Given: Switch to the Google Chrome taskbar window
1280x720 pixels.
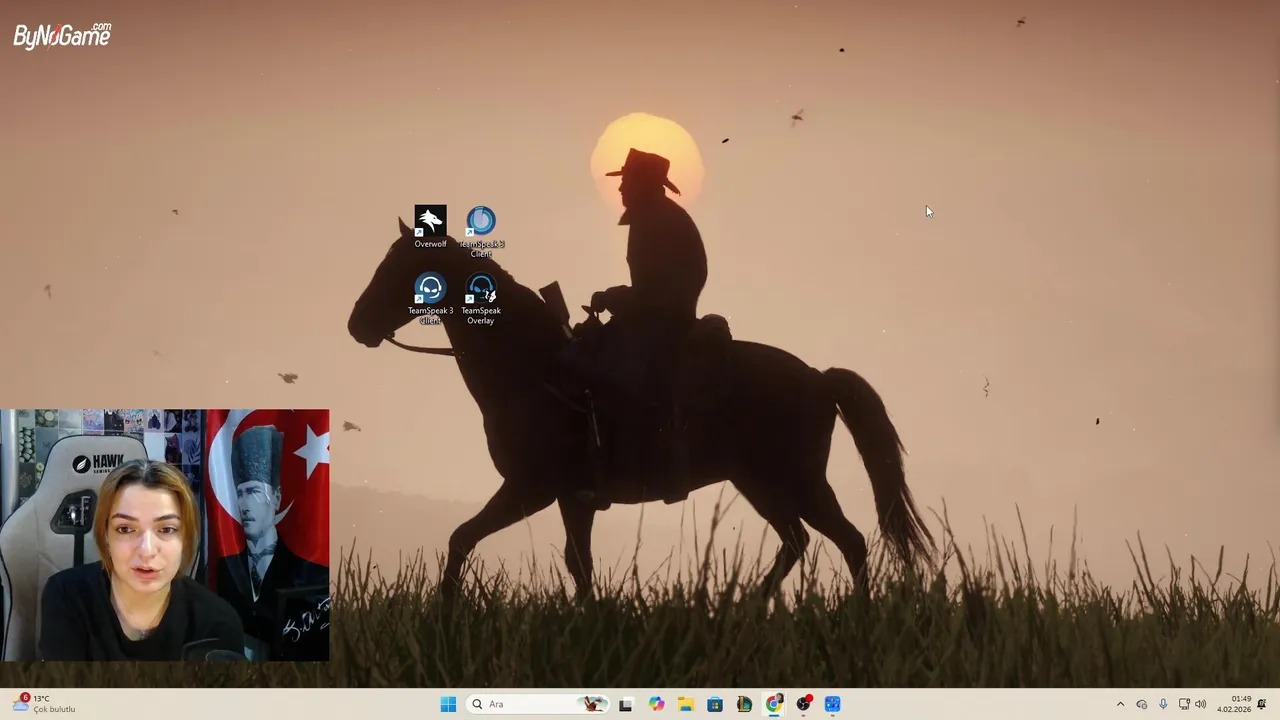Looking at the screenshot, I should tap(774, 704).
